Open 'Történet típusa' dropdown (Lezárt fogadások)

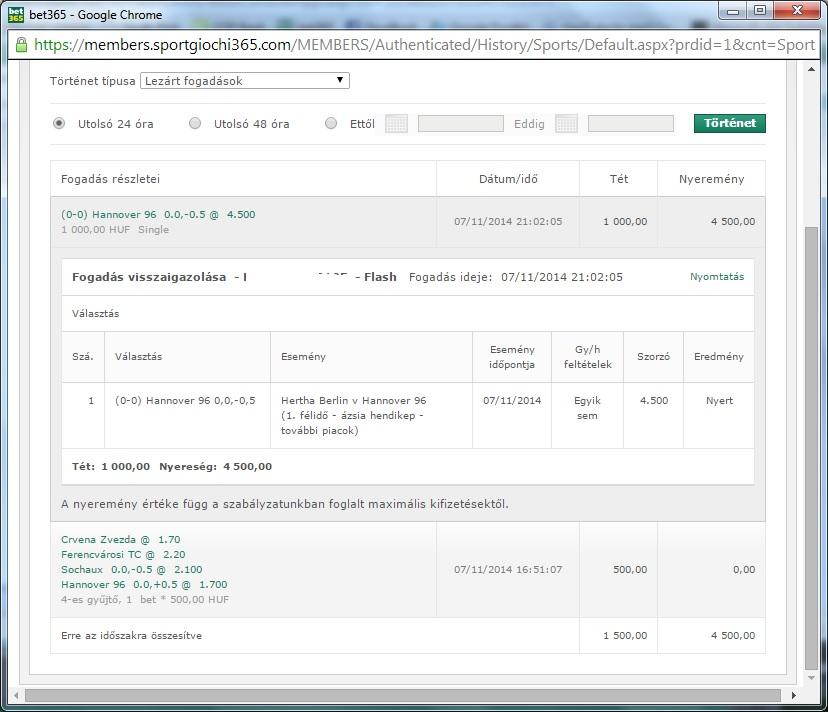[244, 80]
